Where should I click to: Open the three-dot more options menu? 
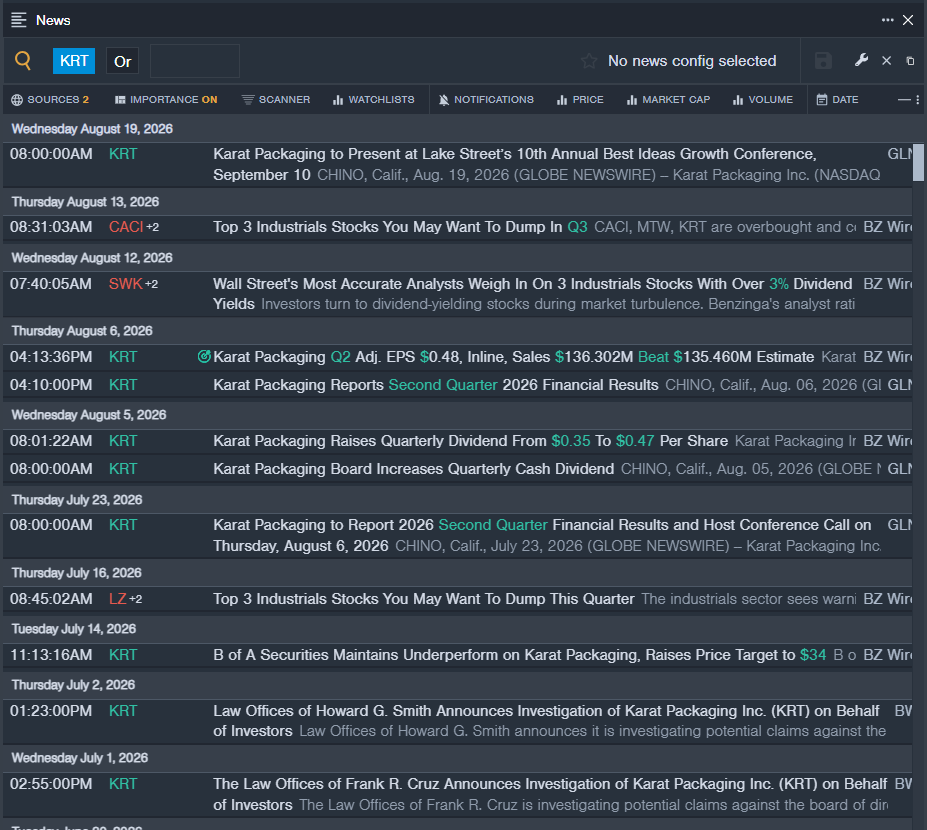(887, 20)
